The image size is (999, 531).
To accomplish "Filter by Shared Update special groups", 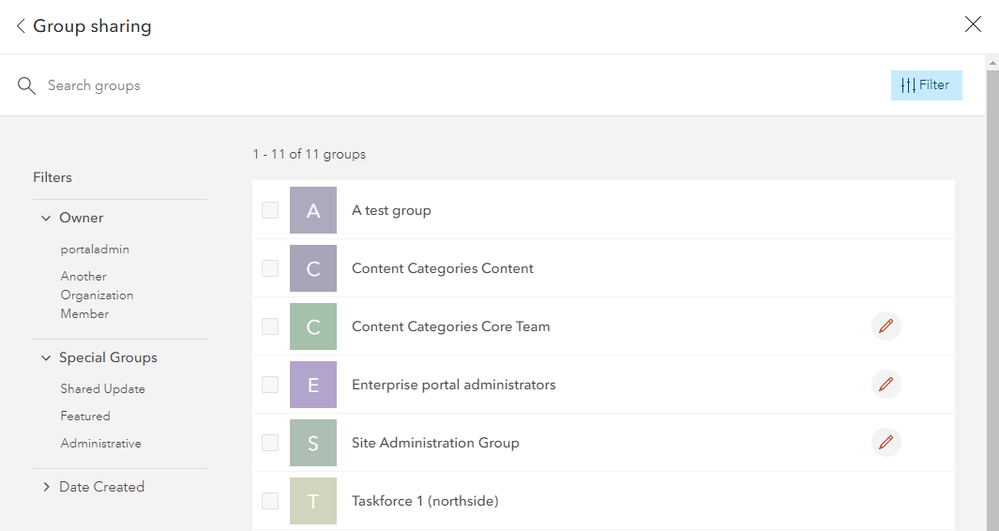I will tap(102, 389).
